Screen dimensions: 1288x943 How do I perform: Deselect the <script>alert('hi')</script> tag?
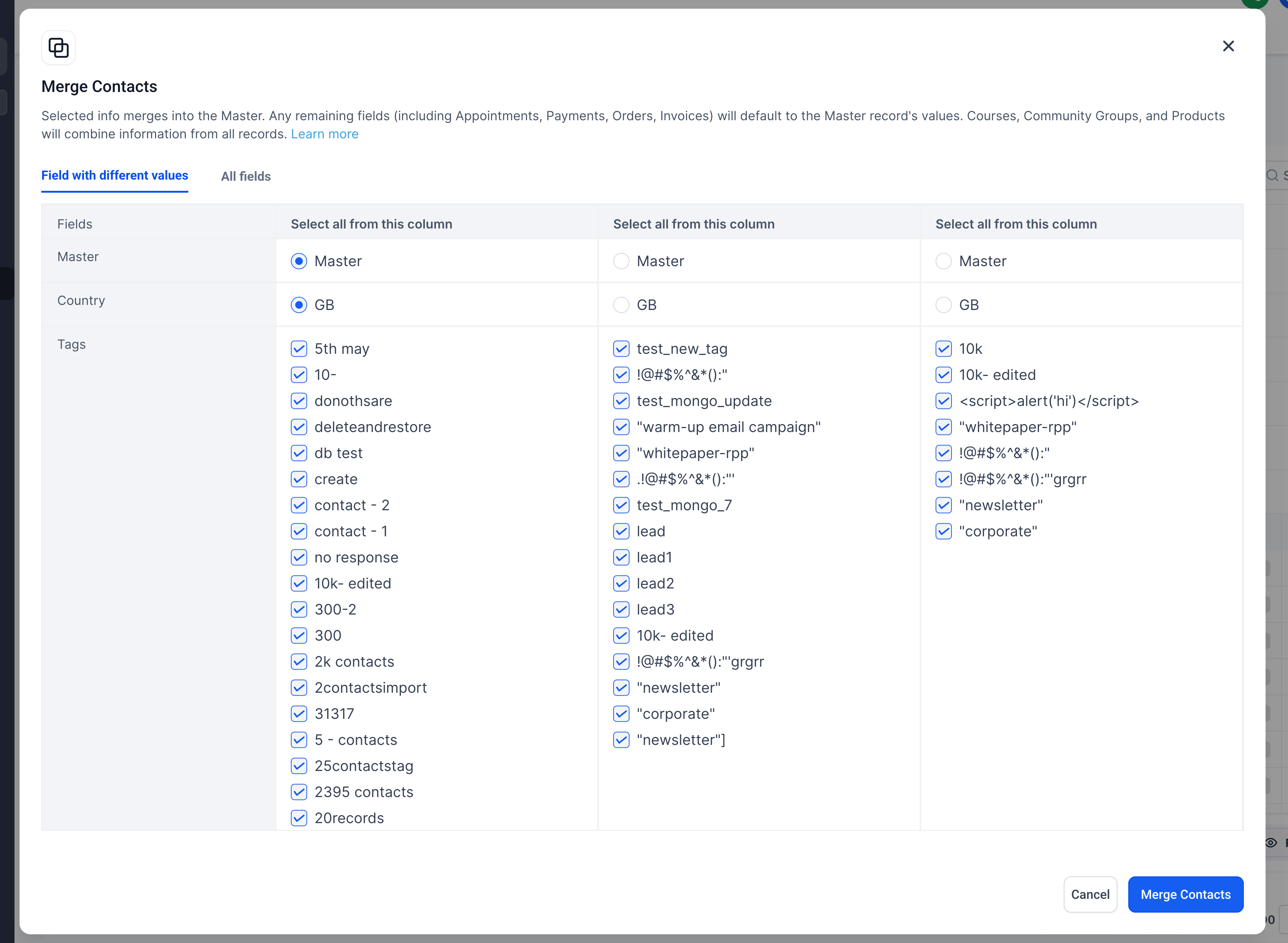click(943, 401)
